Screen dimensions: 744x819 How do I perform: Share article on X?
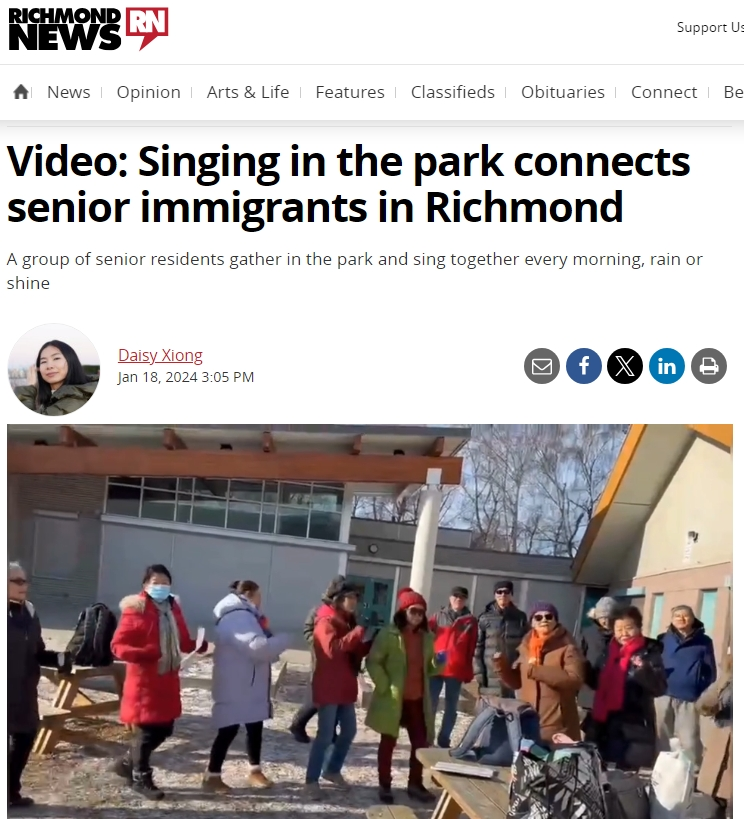(x=625, y=366)
